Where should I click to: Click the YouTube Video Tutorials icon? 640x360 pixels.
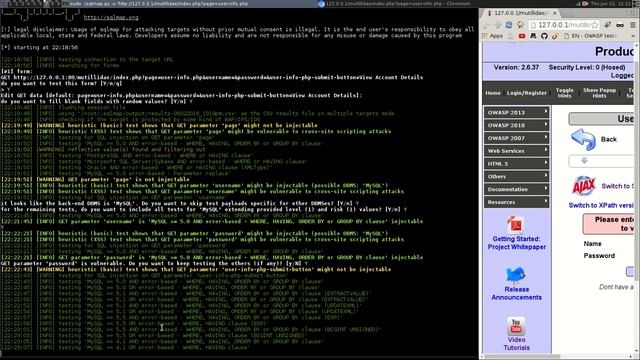(516, 326)
